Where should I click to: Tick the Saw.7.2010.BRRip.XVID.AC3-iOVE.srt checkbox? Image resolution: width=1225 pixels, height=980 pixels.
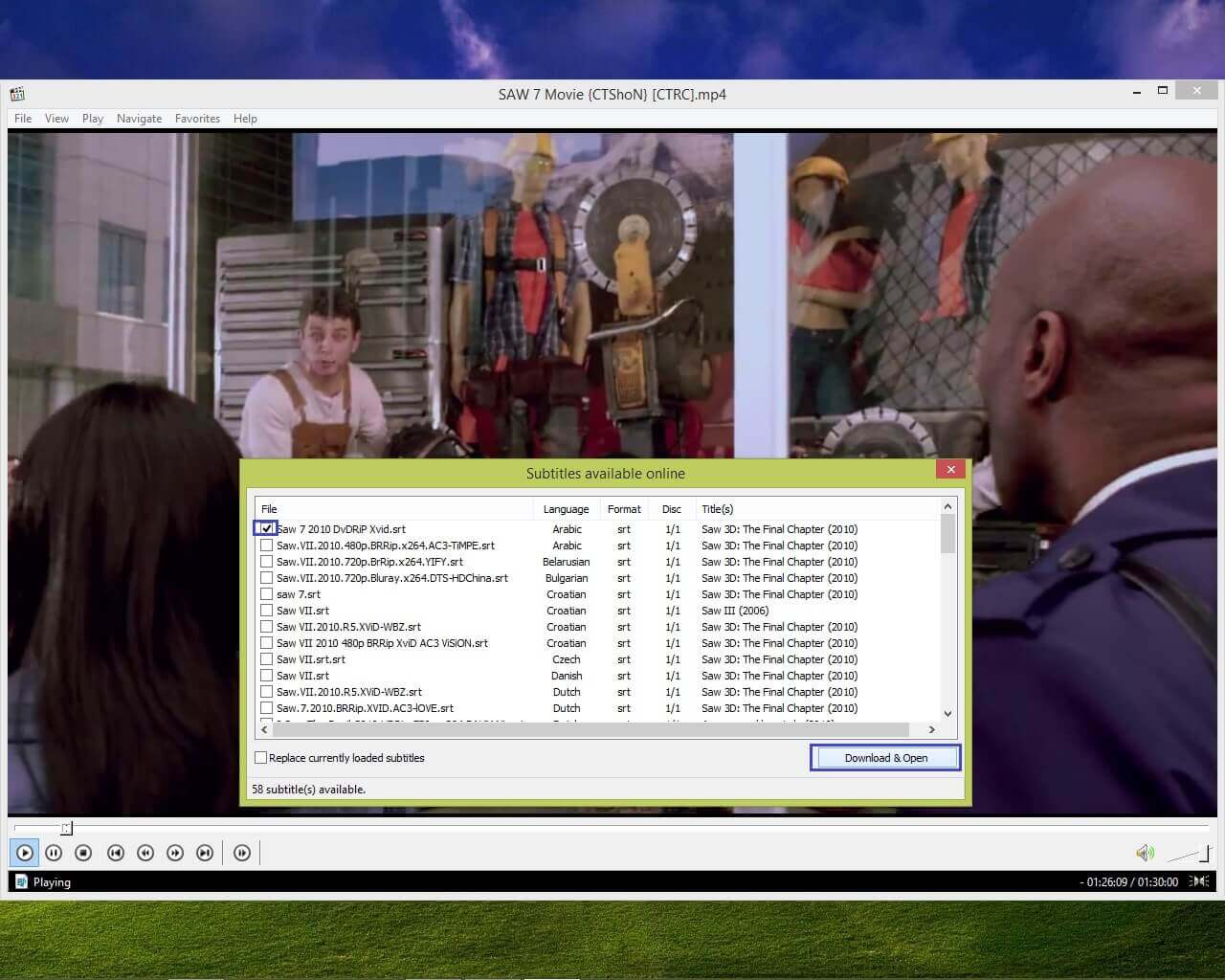coord(266,708)
